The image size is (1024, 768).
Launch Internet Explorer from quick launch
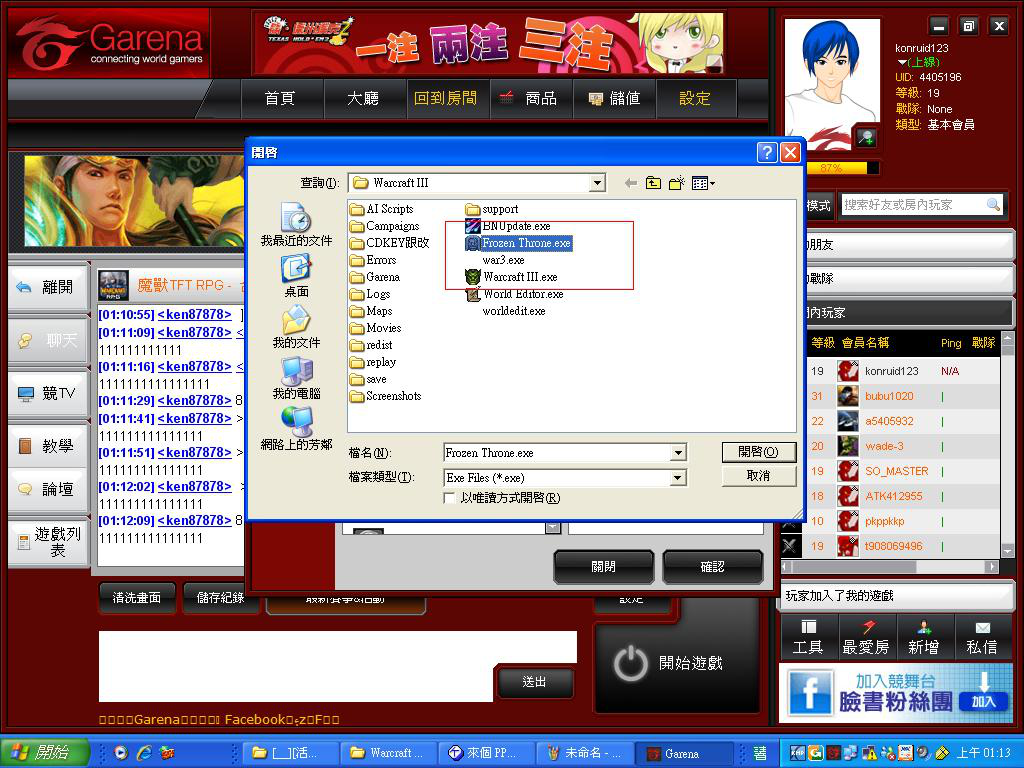click(x=144, y=753)
